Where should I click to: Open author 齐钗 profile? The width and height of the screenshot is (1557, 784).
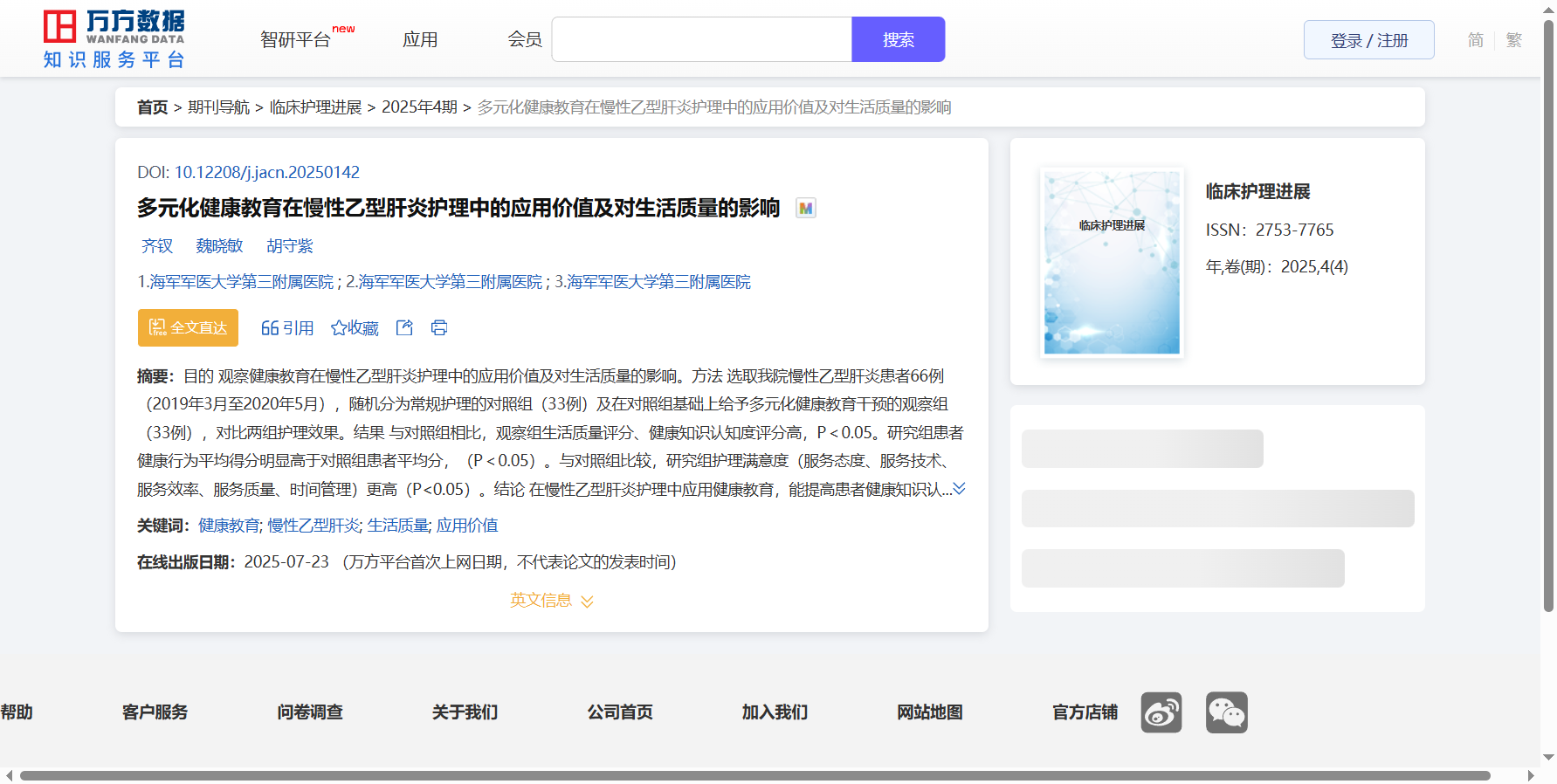coord(157,246)
